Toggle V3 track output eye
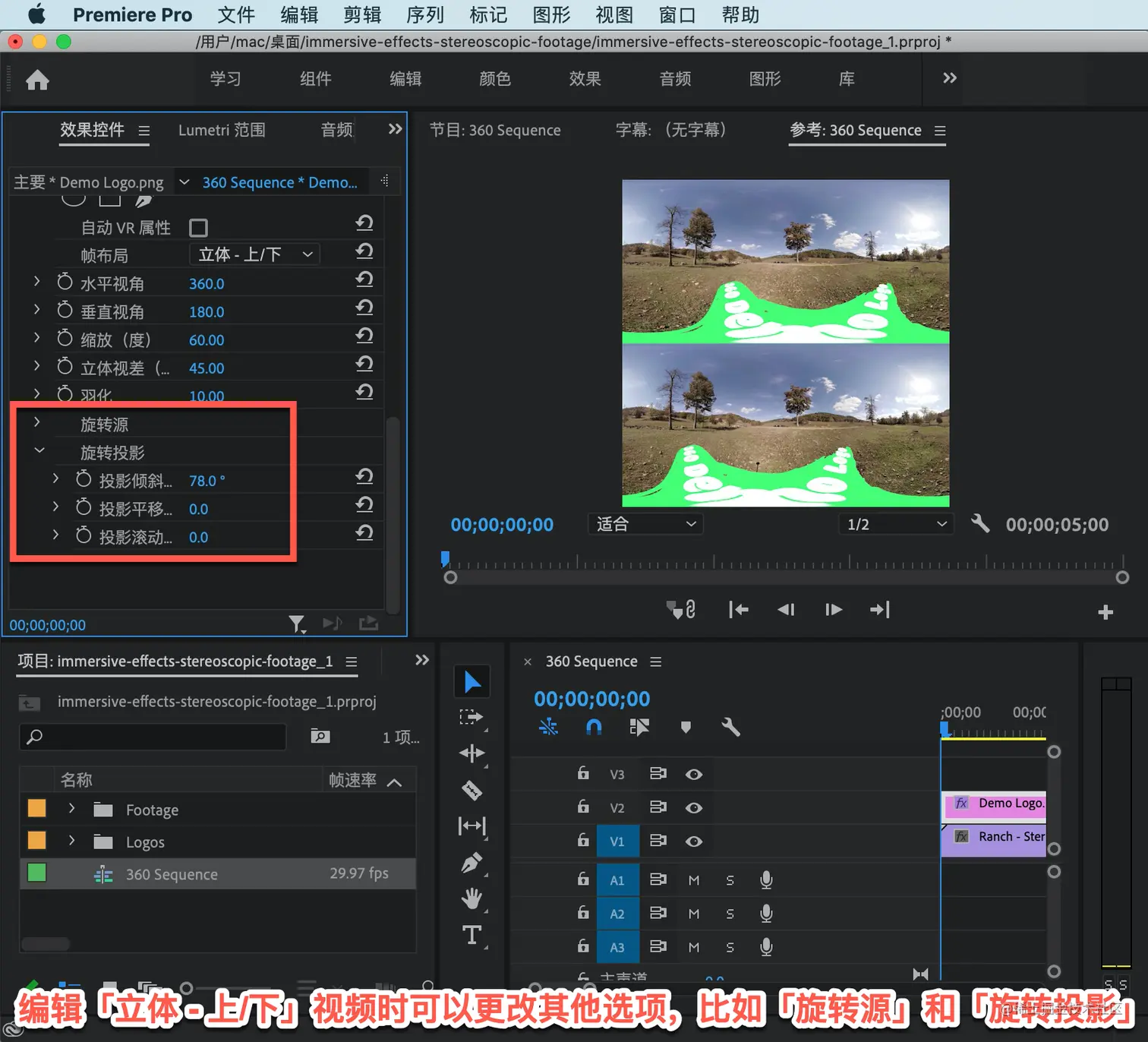Image resolution: width=1148 pixels, height=1042 pixels. coord(693,775)
